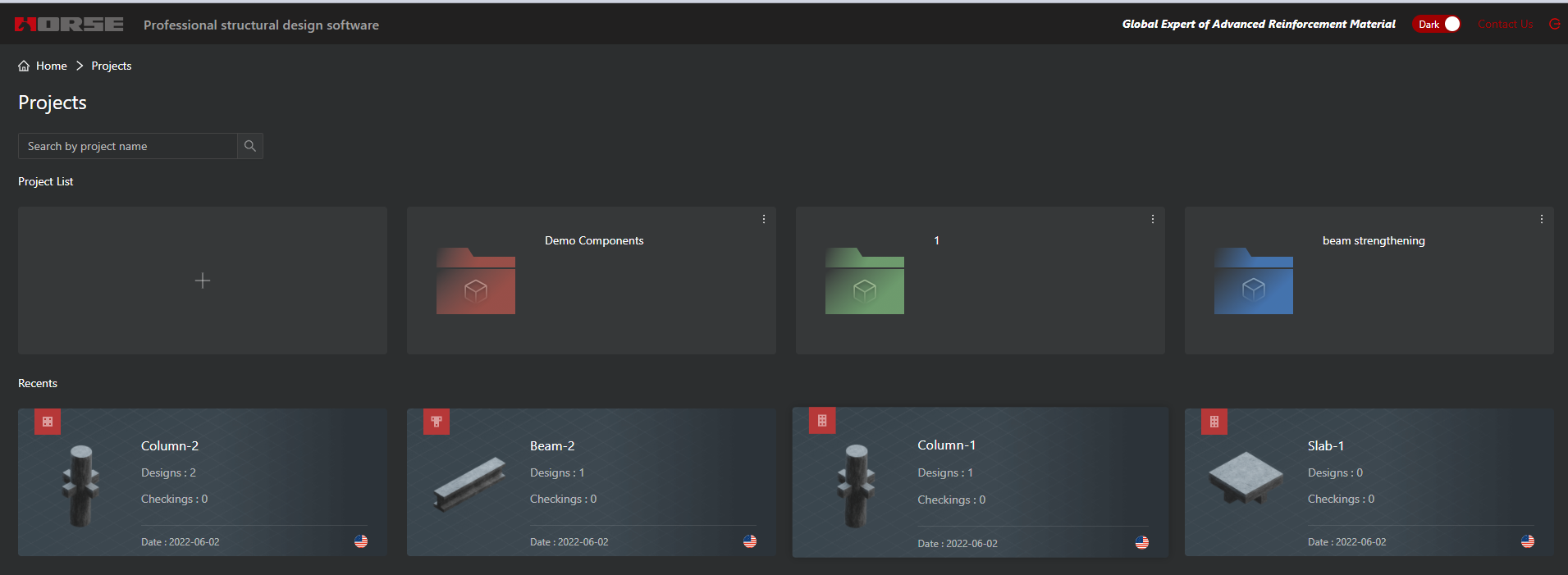Click the search magnifier icon
The width and height of the screenshot is (1568, 575).
click(250, 146)
